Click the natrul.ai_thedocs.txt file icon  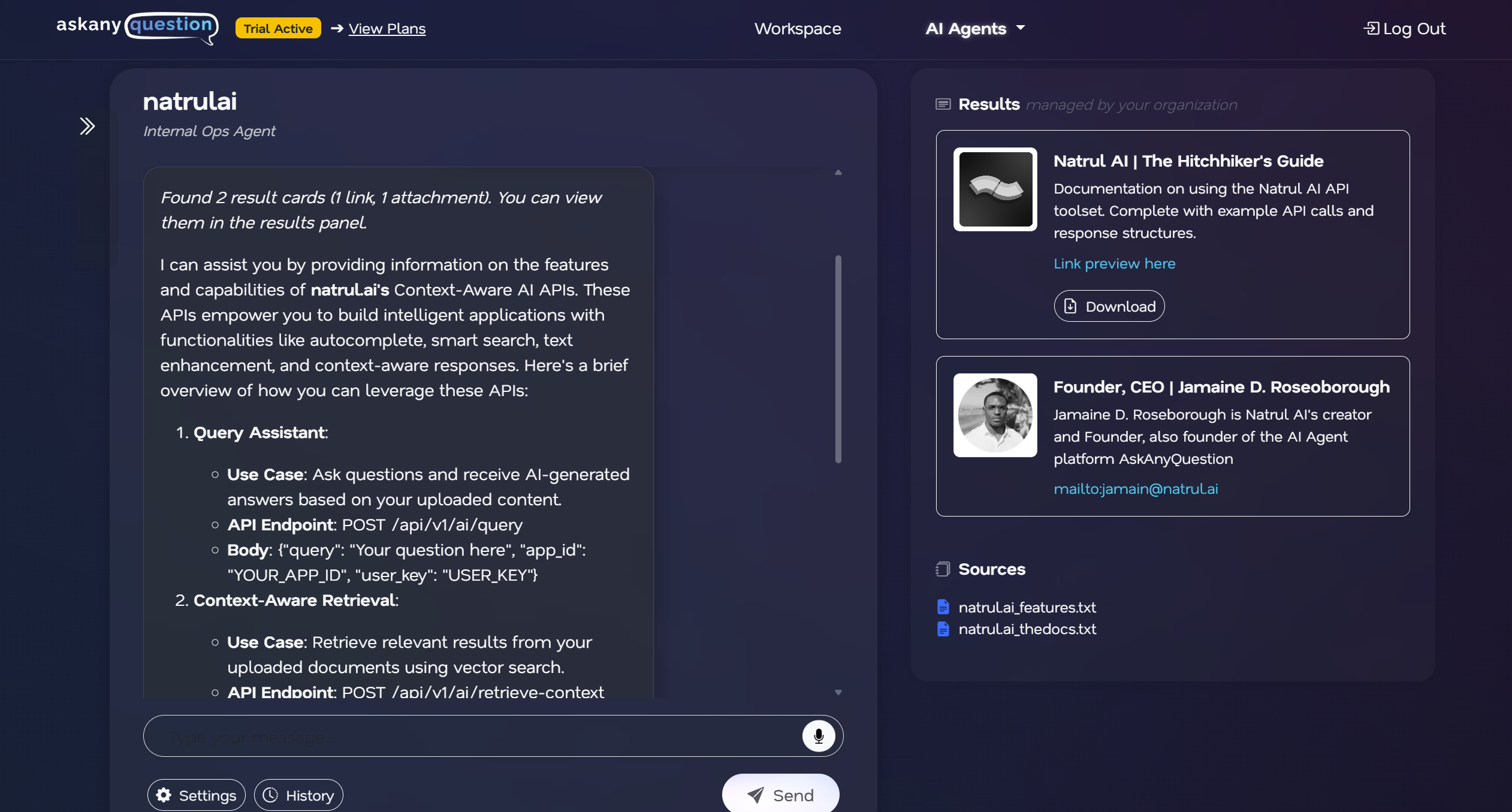tap(943, 629)
